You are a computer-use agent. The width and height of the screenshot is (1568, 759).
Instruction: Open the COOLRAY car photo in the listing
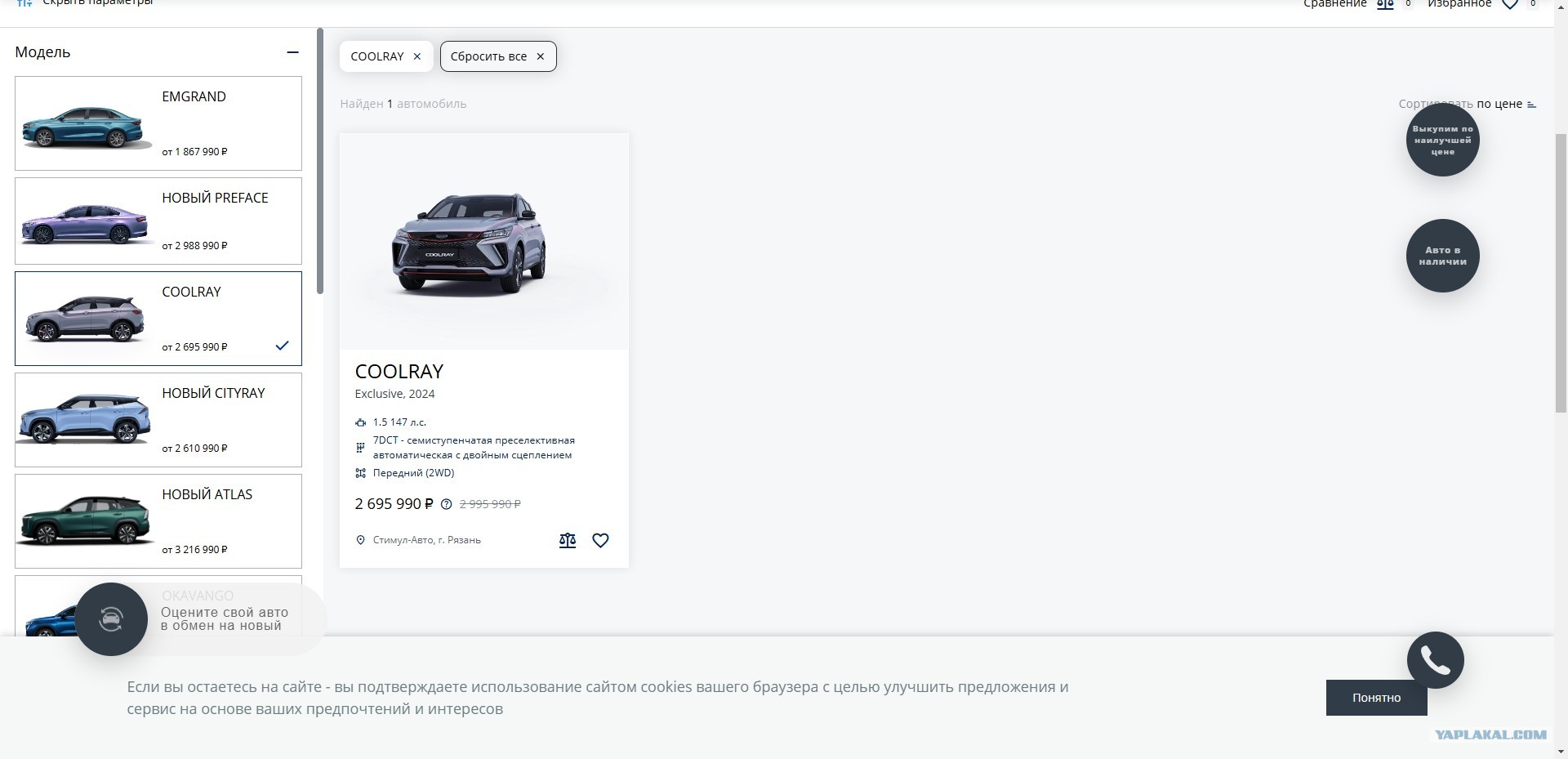[x=484, y=242]
